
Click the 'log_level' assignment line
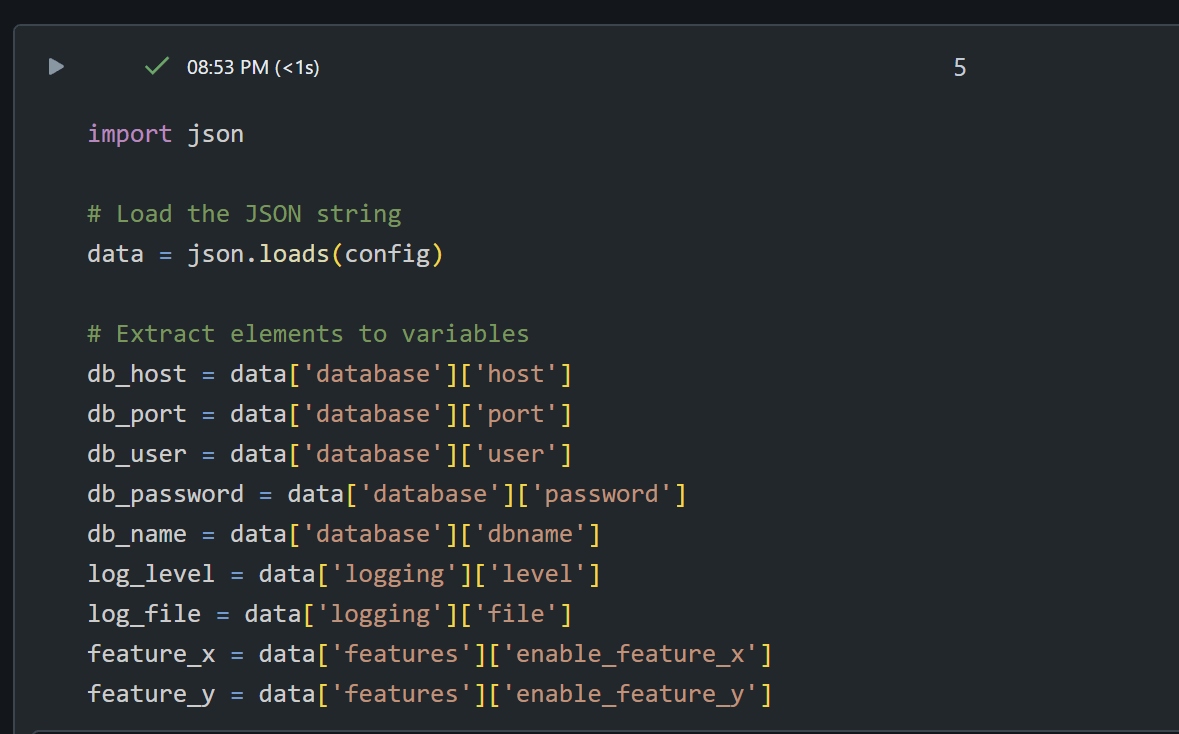tap(344, 574)
